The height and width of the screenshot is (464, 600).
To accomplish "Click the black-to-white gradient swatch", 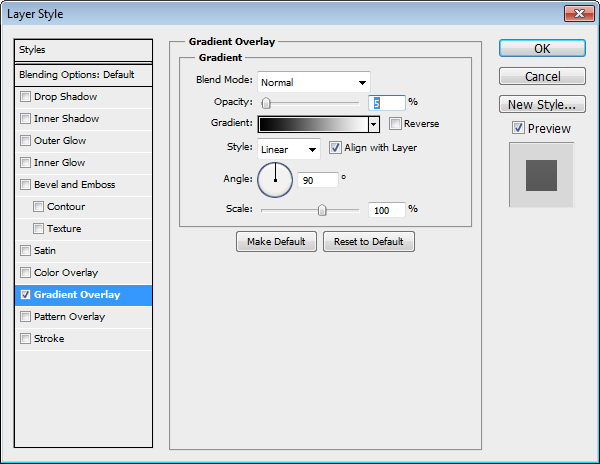I will (x=312, y=124).
